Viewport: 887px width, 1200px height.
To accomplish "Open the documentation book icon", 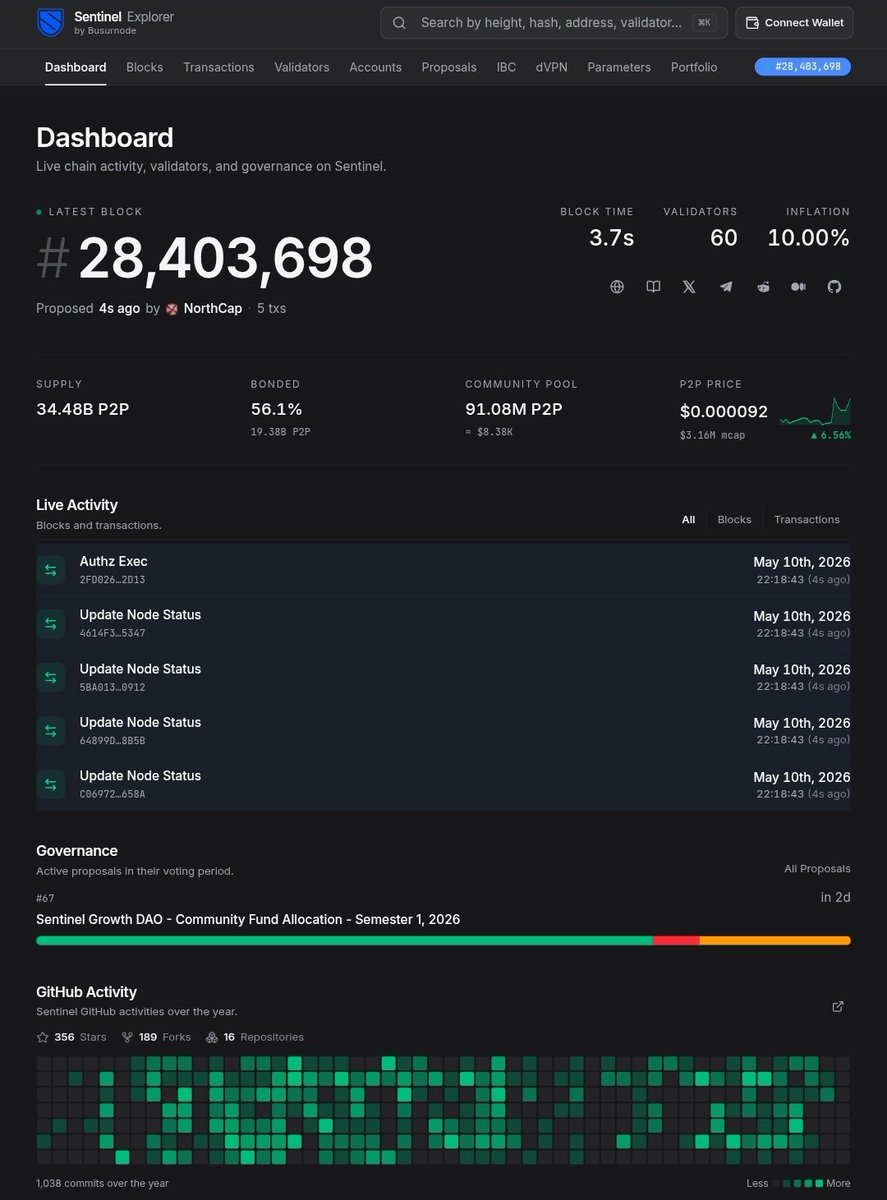I will [653, 287].
